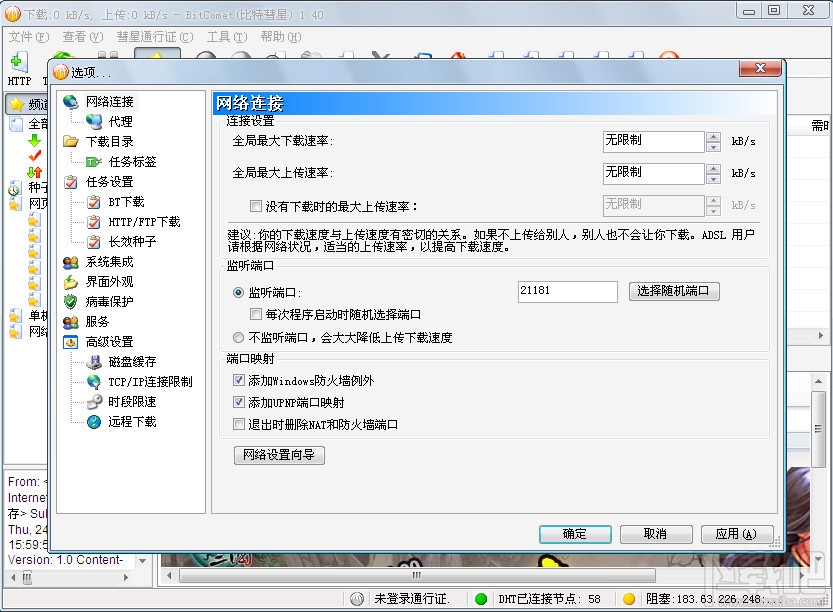Viewport: 833px width, 612px height.
Task: Click the BT下载 icon in tree
Action: click(94, 202)
